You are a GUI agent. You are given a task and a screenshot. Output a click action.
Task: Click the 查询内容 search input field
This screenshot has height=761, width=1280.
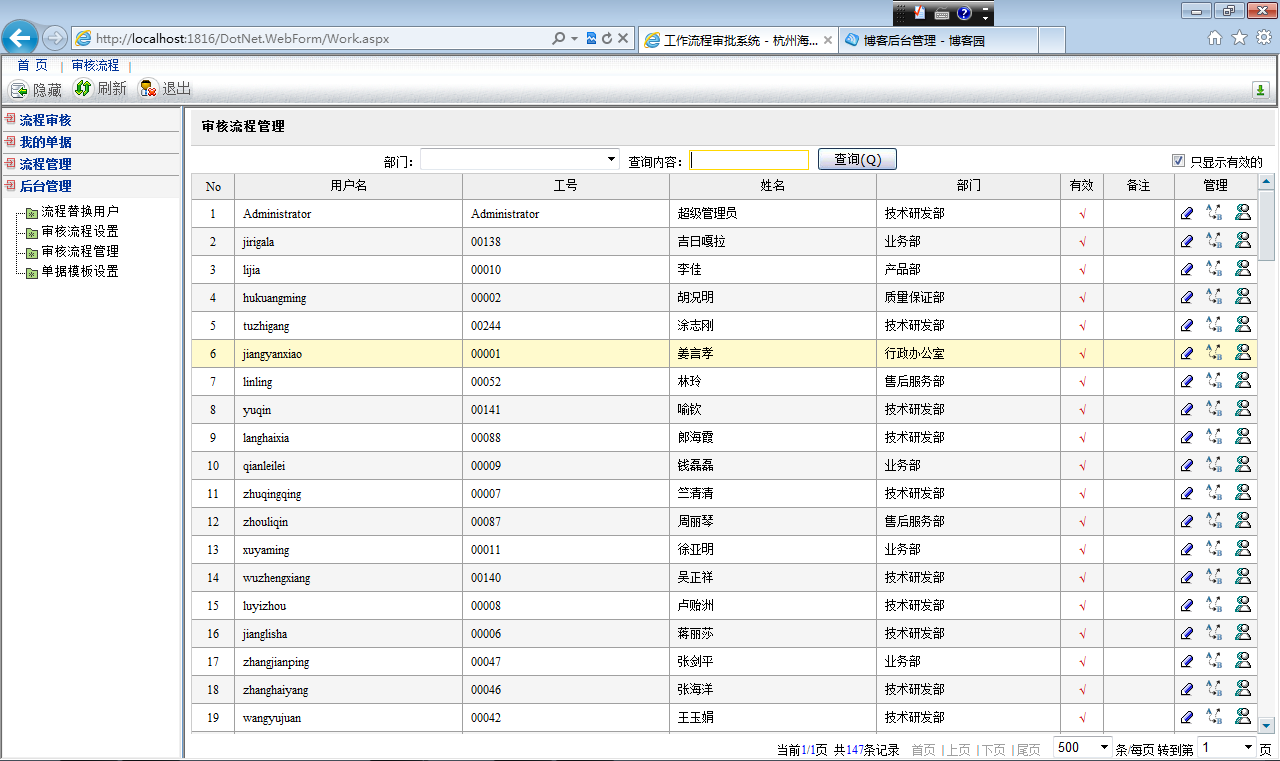(749, 160)
